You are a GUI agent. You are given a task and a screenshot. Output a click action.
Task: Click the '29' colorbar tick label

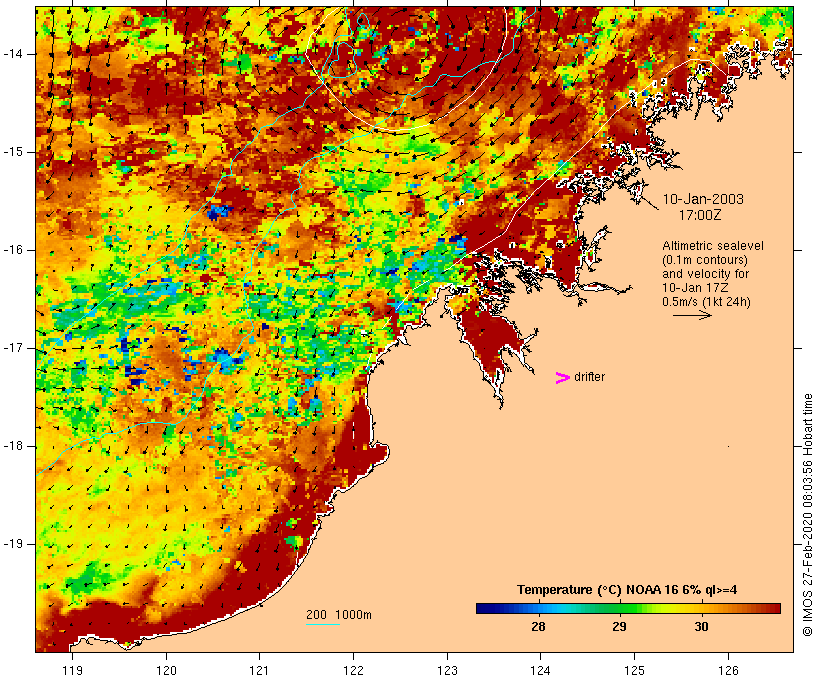click(620, 627)
